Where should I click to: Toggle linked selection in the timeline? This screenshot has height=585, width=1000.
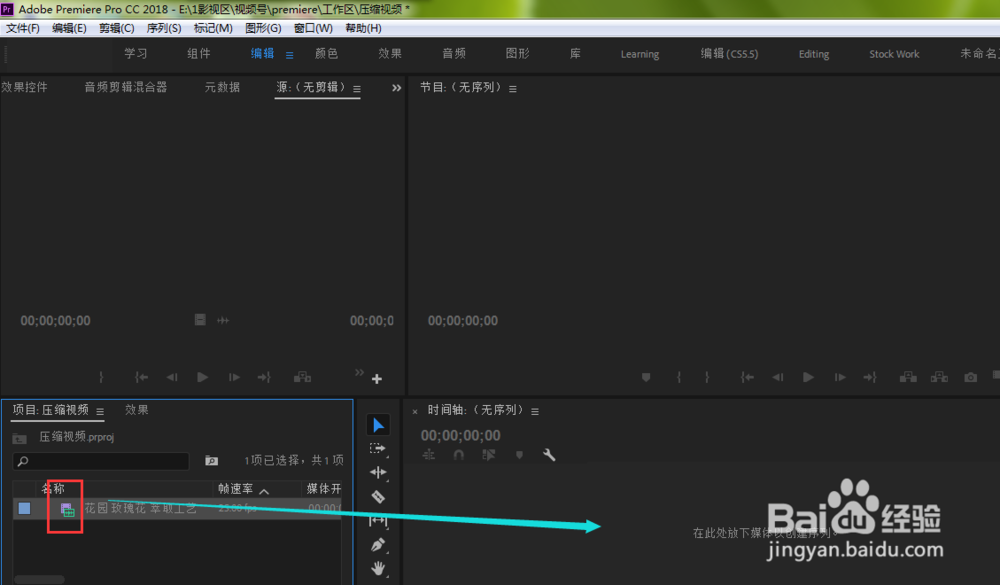click(x=489, y=455)
